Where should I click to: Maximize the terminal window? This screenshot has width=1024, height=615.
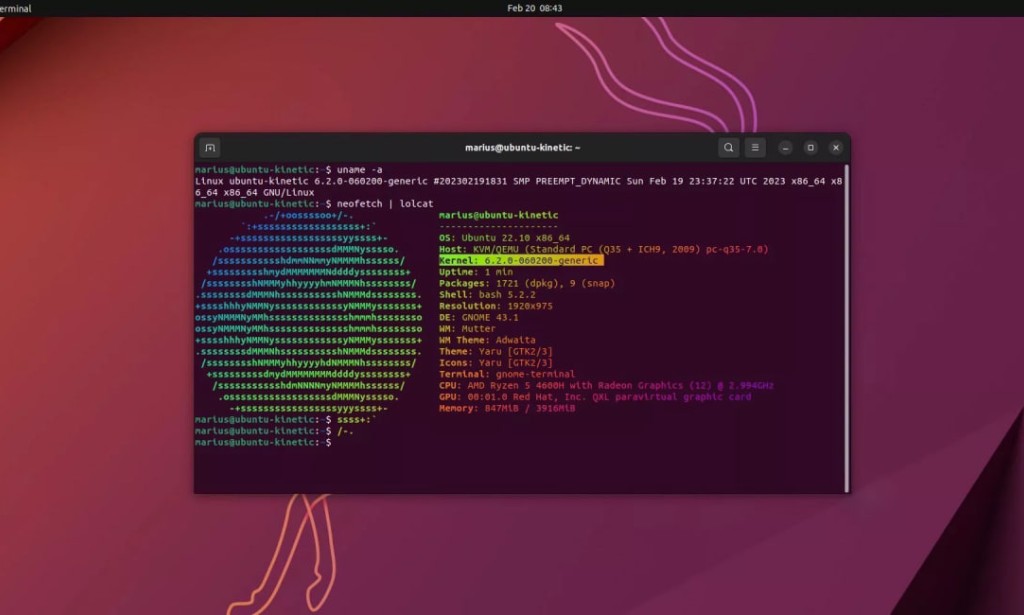click(x=809, y=147)
